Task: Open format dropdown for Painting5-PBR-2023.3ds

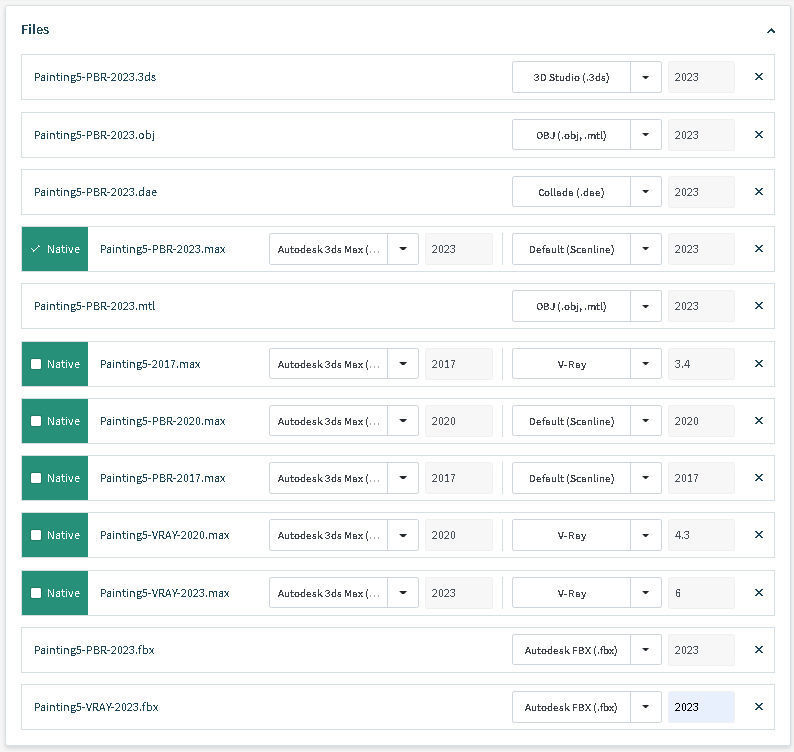Action: click(x=646, y=77)
